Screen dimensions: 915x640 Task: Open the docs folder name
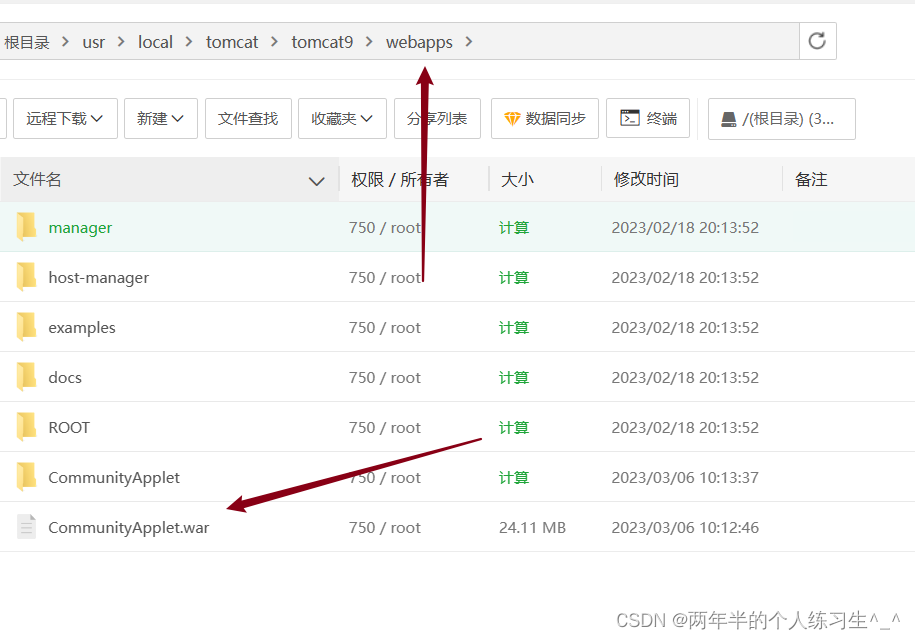click(65, 377)
